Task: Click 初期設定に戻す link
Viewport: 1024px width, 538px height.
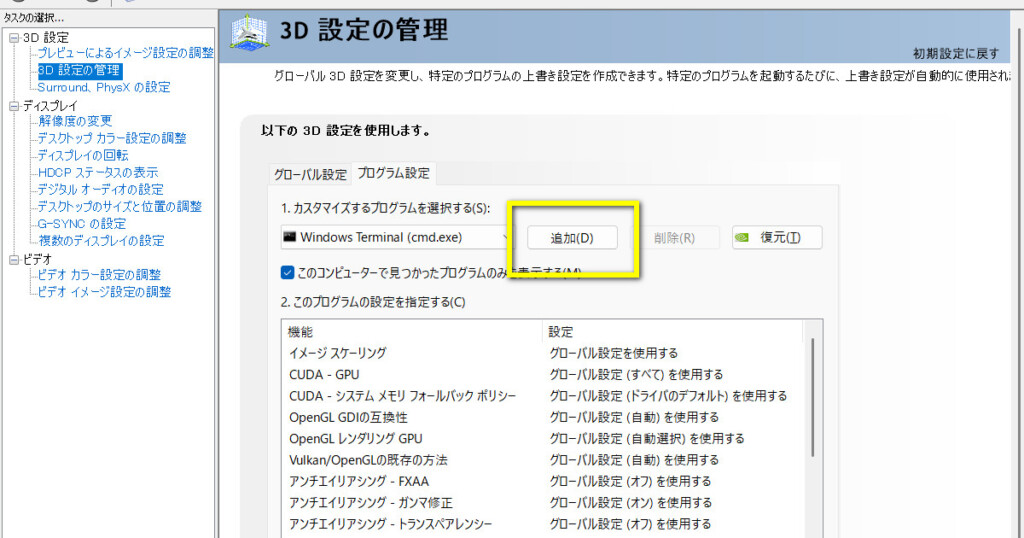Action: 956,54
